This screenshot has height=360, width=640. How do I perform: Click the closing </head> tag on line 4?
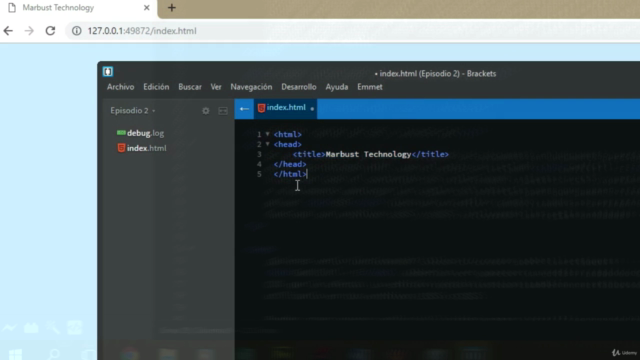pyautogui.click(x=290, y=164)
